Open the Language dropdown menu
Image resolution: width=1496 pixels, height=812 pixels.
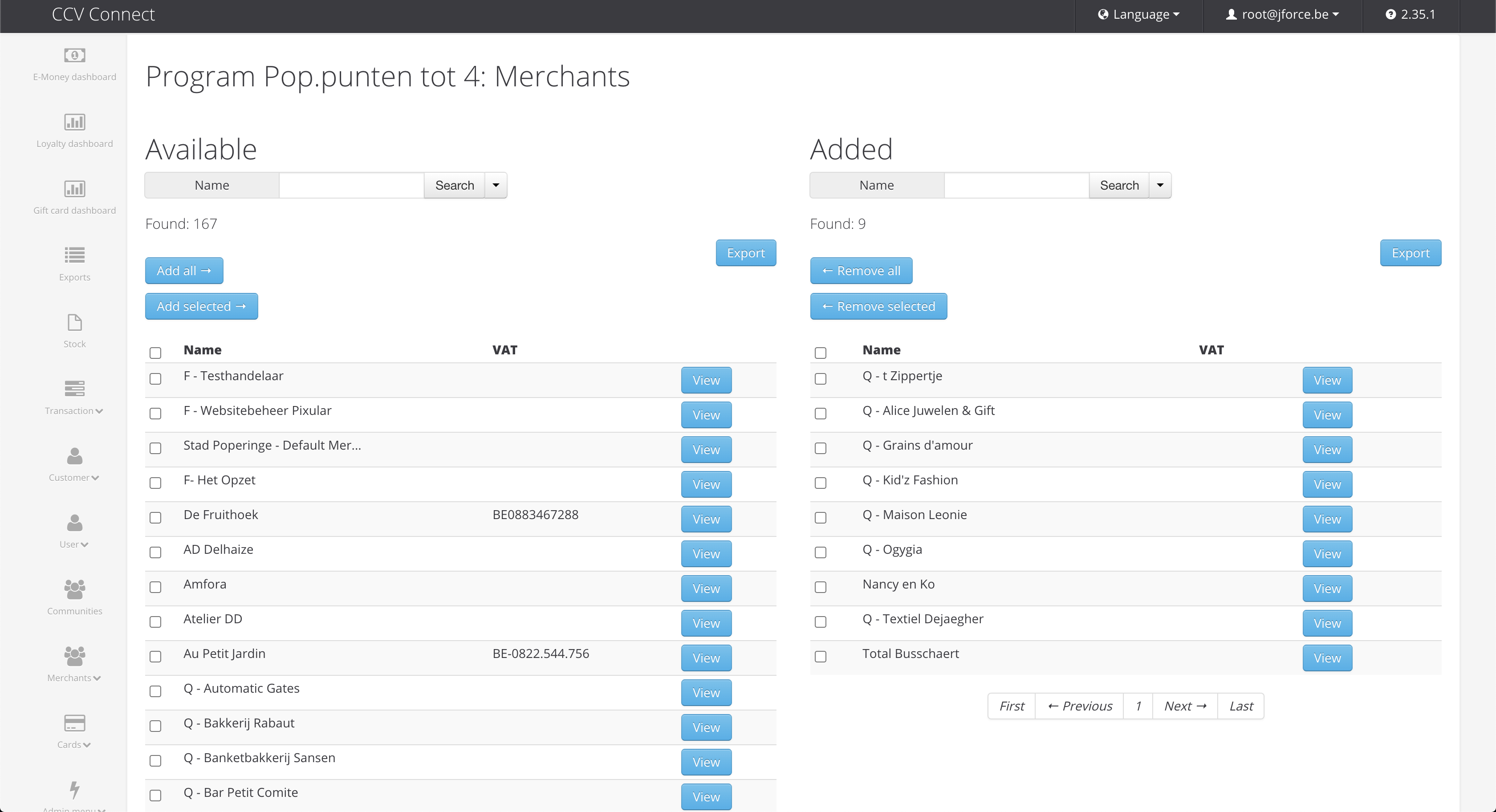[1138, 15]
